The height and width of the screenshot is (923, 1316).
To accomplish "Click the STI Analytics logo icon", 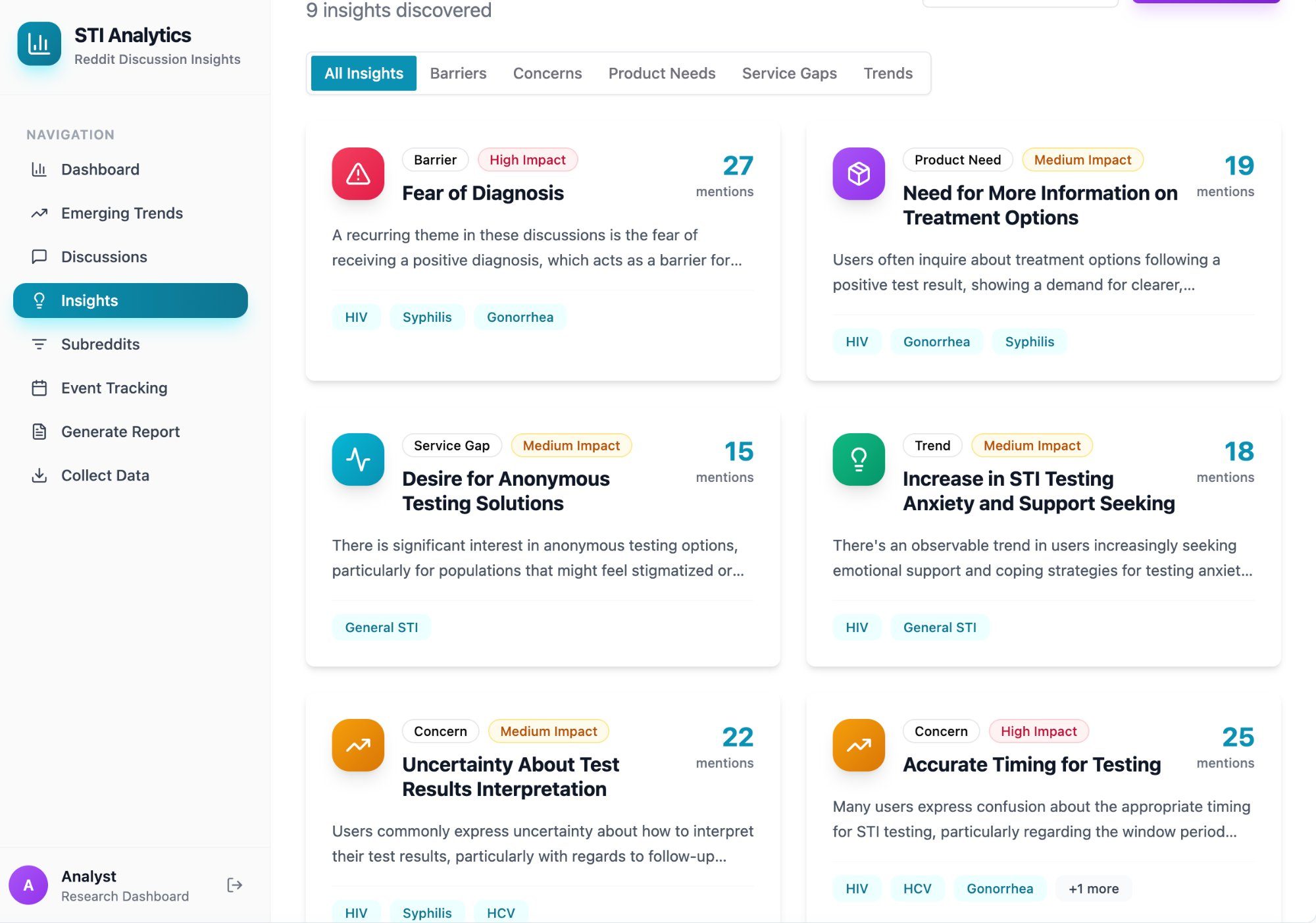I will (x=39, y=44).
